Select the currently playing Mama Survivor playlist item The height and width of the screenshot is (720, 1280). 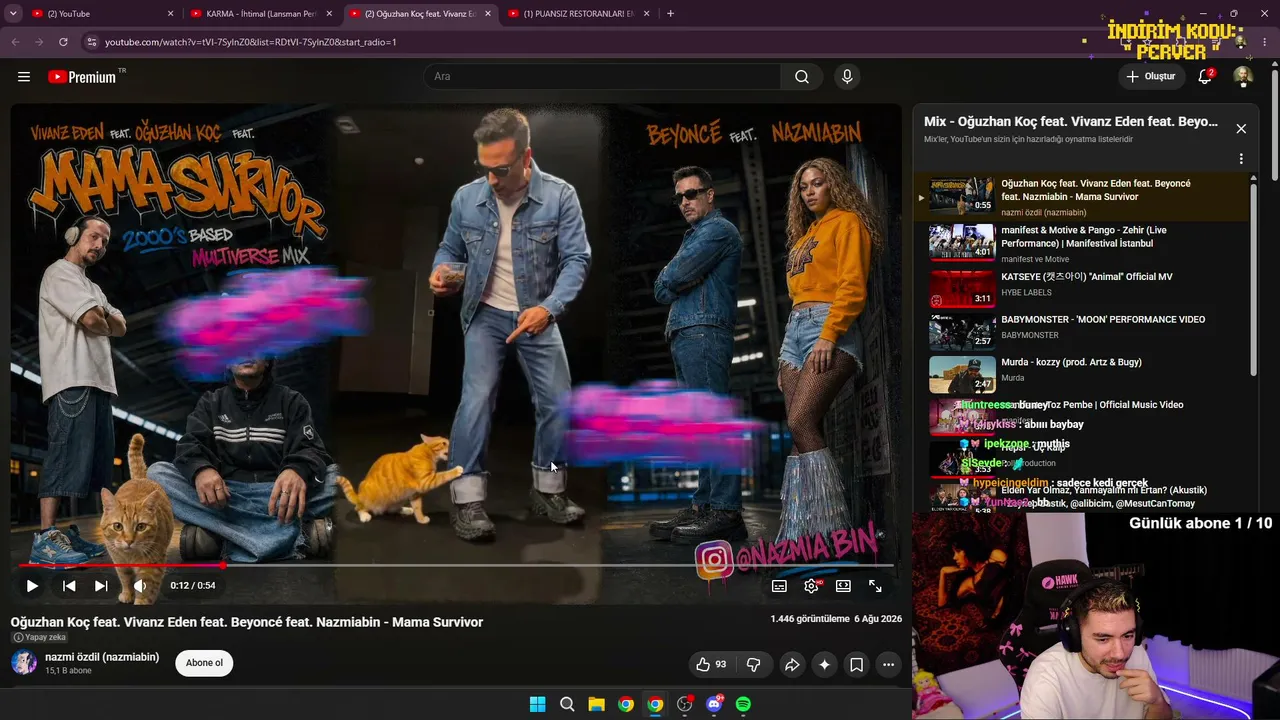click(1084, 197)
